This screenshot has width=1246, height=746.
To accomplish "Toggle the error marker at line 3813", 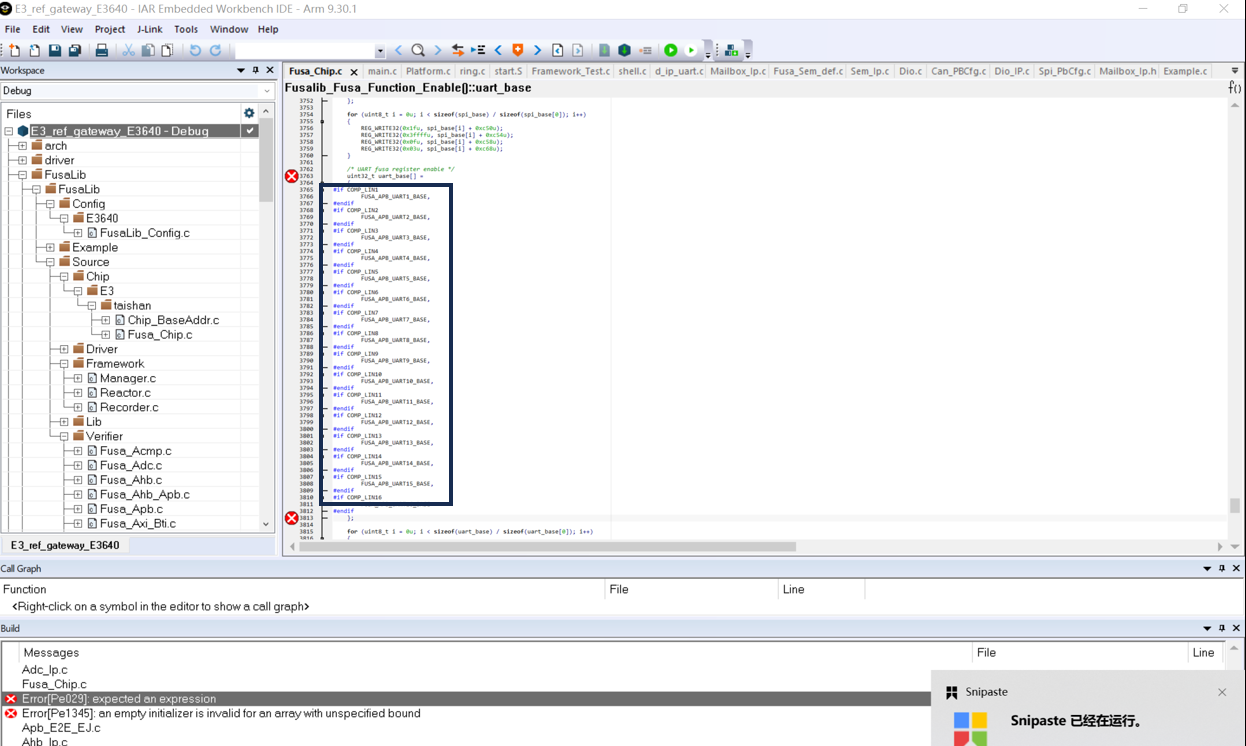I will (x=292, y=518).
